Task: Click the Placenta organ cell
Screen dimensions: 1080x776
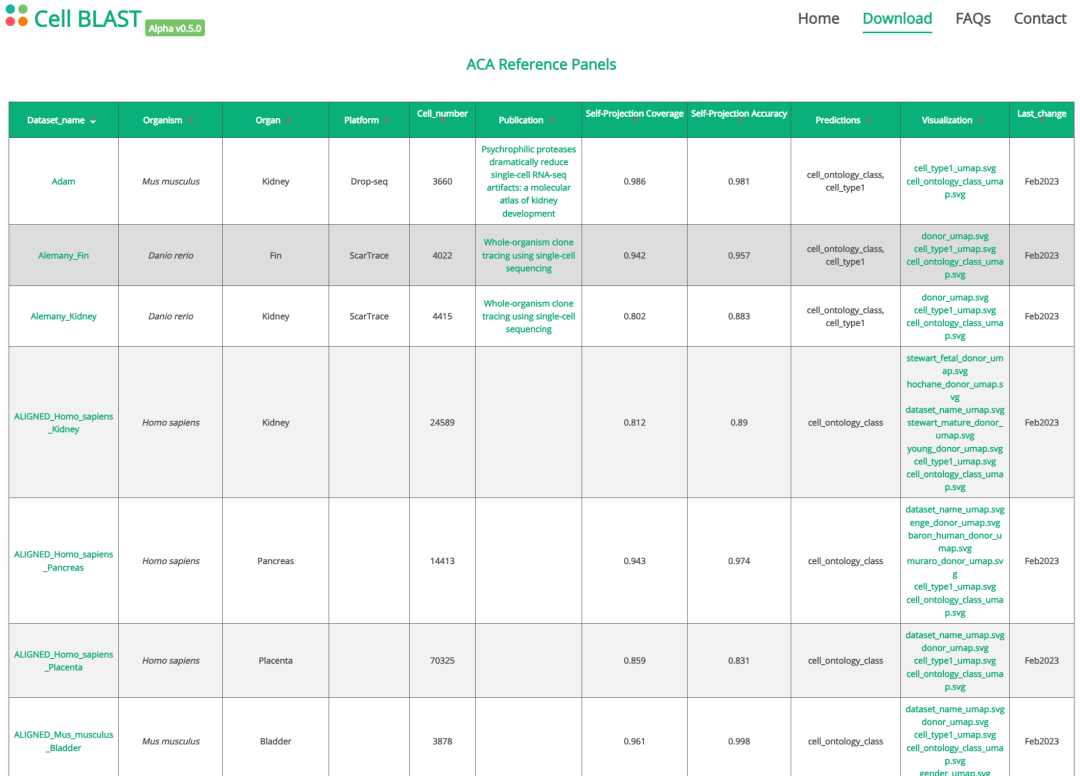Action: tap(276, 661)
